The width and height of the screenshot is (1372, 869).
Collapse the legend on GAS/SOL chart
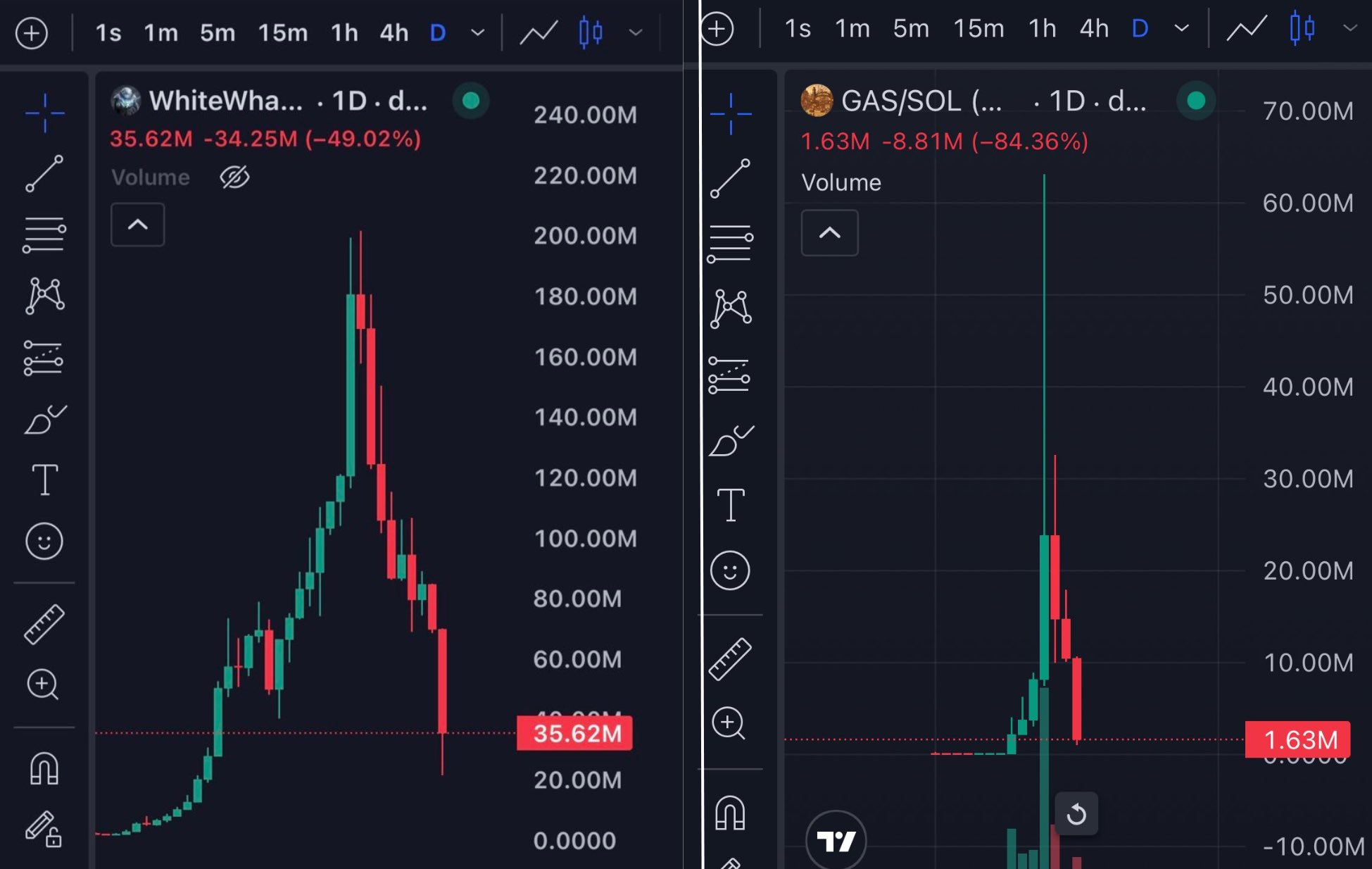830,233
